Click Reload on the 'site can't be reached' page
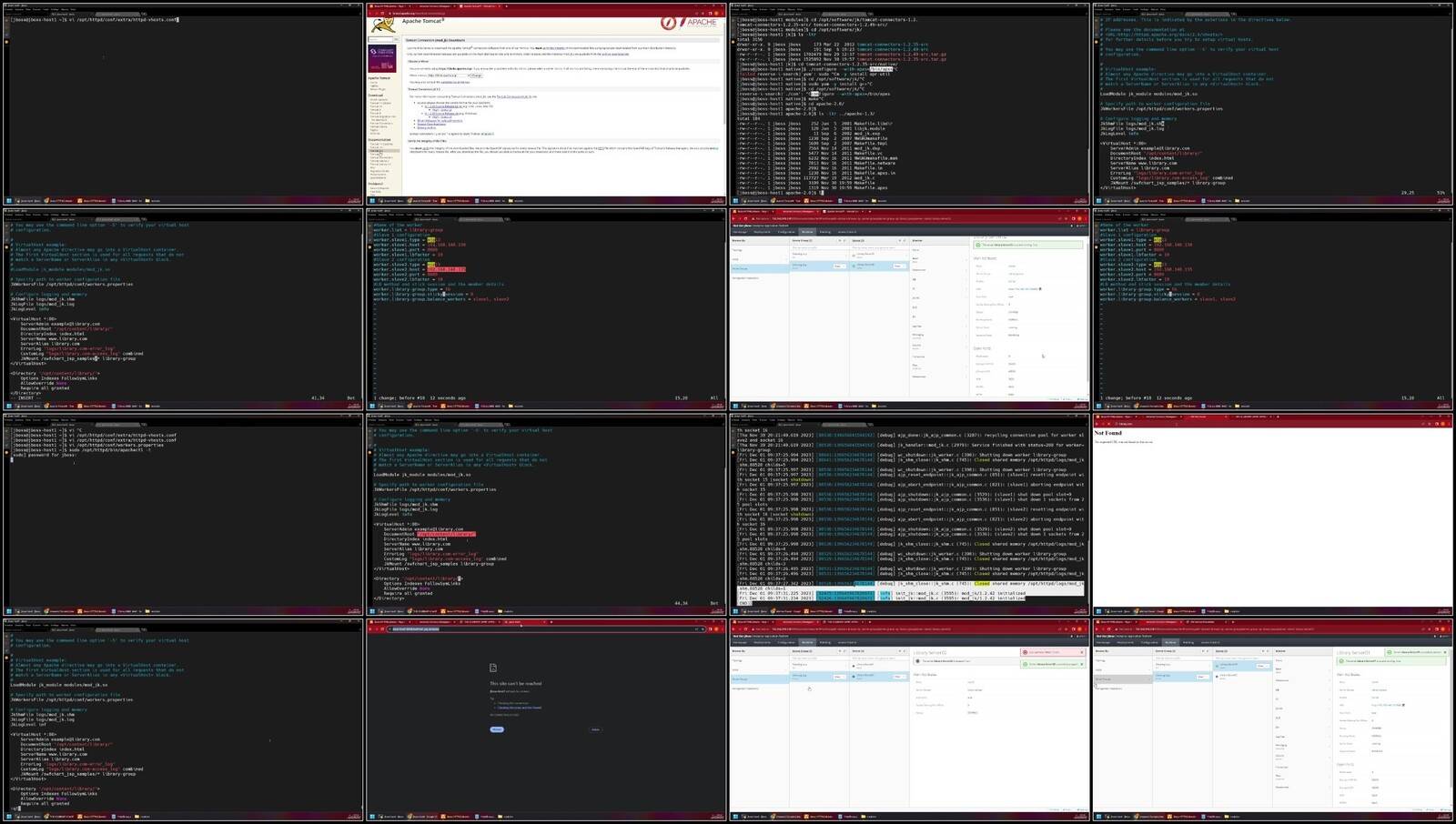Image resolution: width=1456 pixels, height=824 pixels. coord(497,729)
